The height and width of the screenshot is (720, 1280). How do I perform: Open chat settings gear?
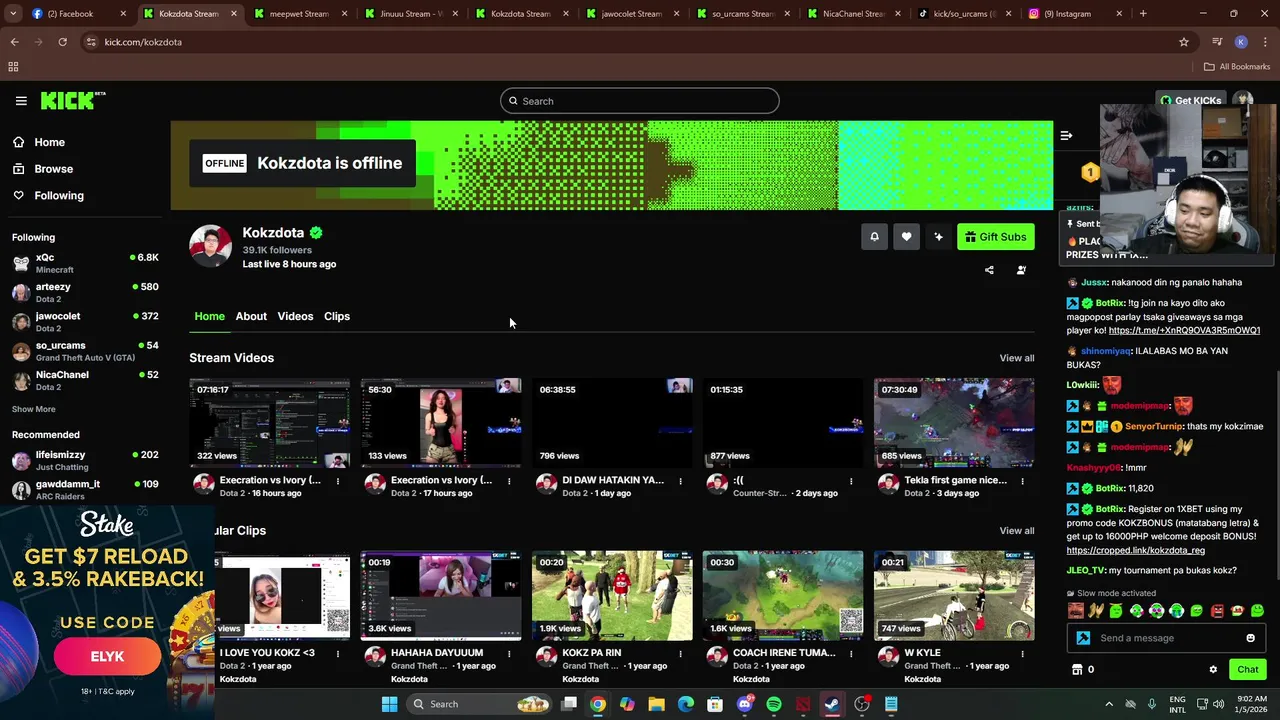click(x=1213, y=670)
